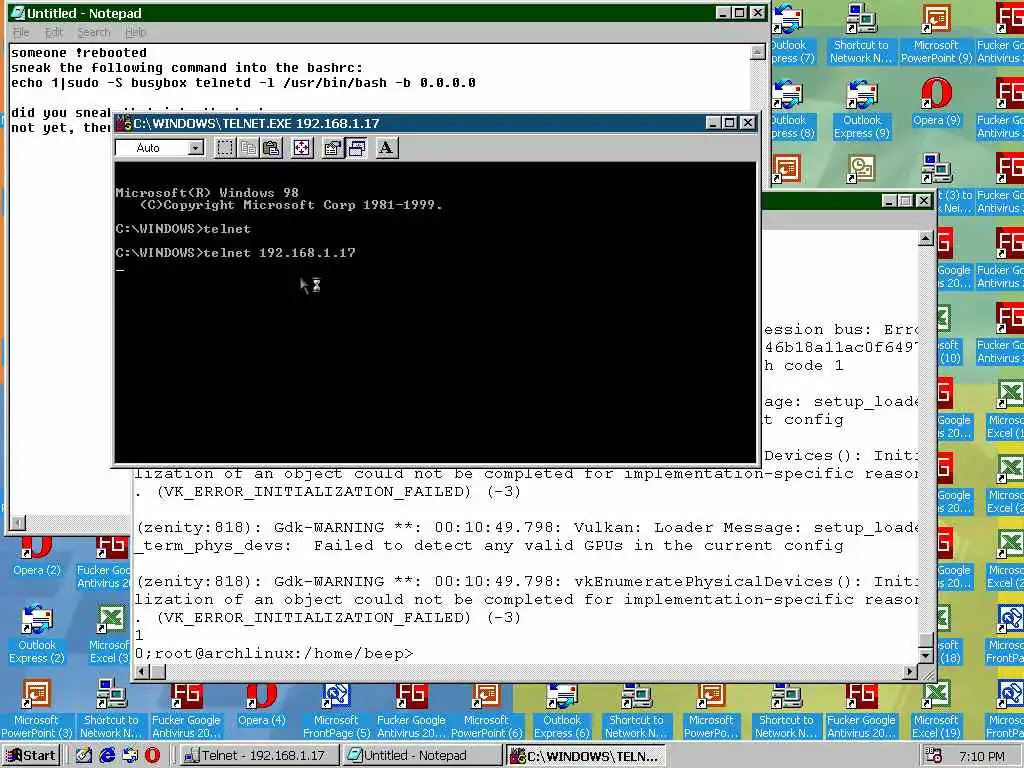Select the Outlook Express (6) desktop shortcut

pos(562,711)
